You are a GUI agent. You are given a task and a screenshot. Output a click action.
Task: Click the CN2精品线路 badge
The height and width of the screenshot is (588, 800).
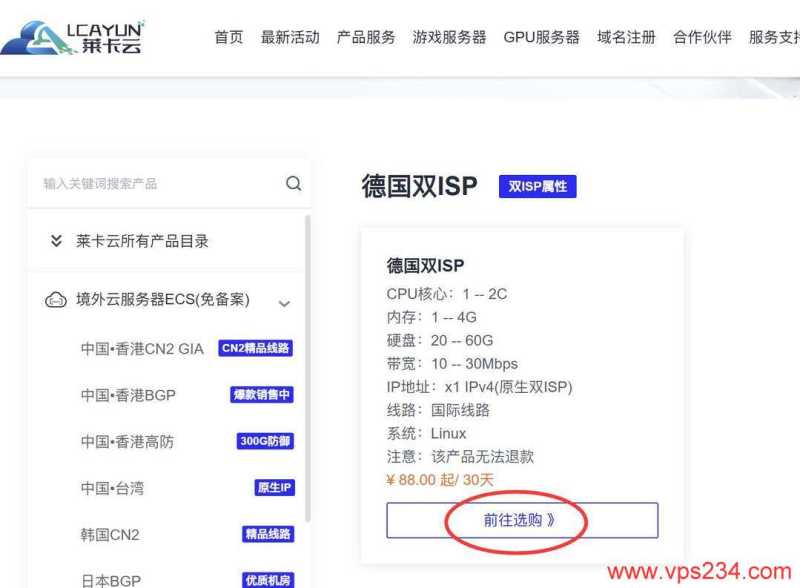click(x=255, y=348)
